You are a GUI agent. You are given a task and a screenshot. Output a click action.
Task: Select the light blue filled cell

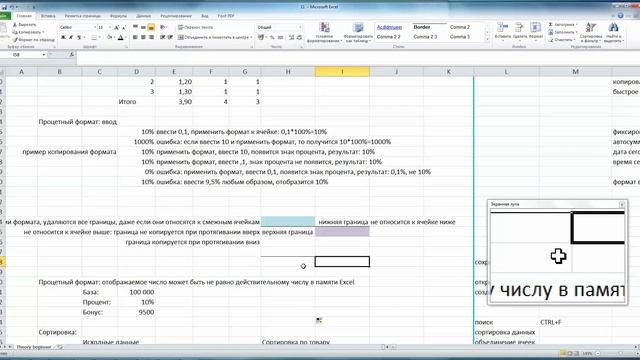288,222
